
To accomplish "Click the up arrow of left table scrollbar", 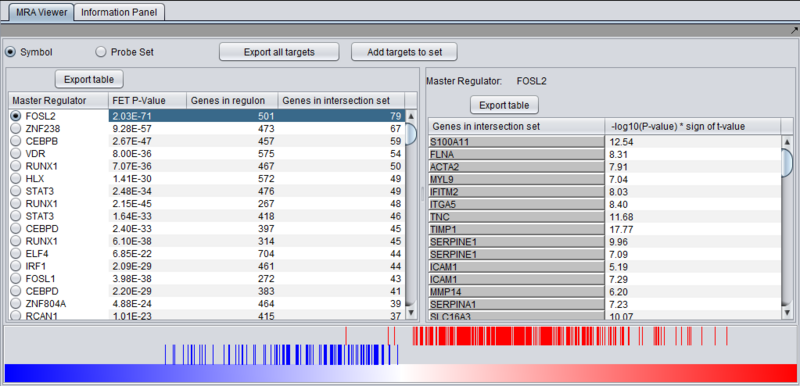I will (411, 116).
